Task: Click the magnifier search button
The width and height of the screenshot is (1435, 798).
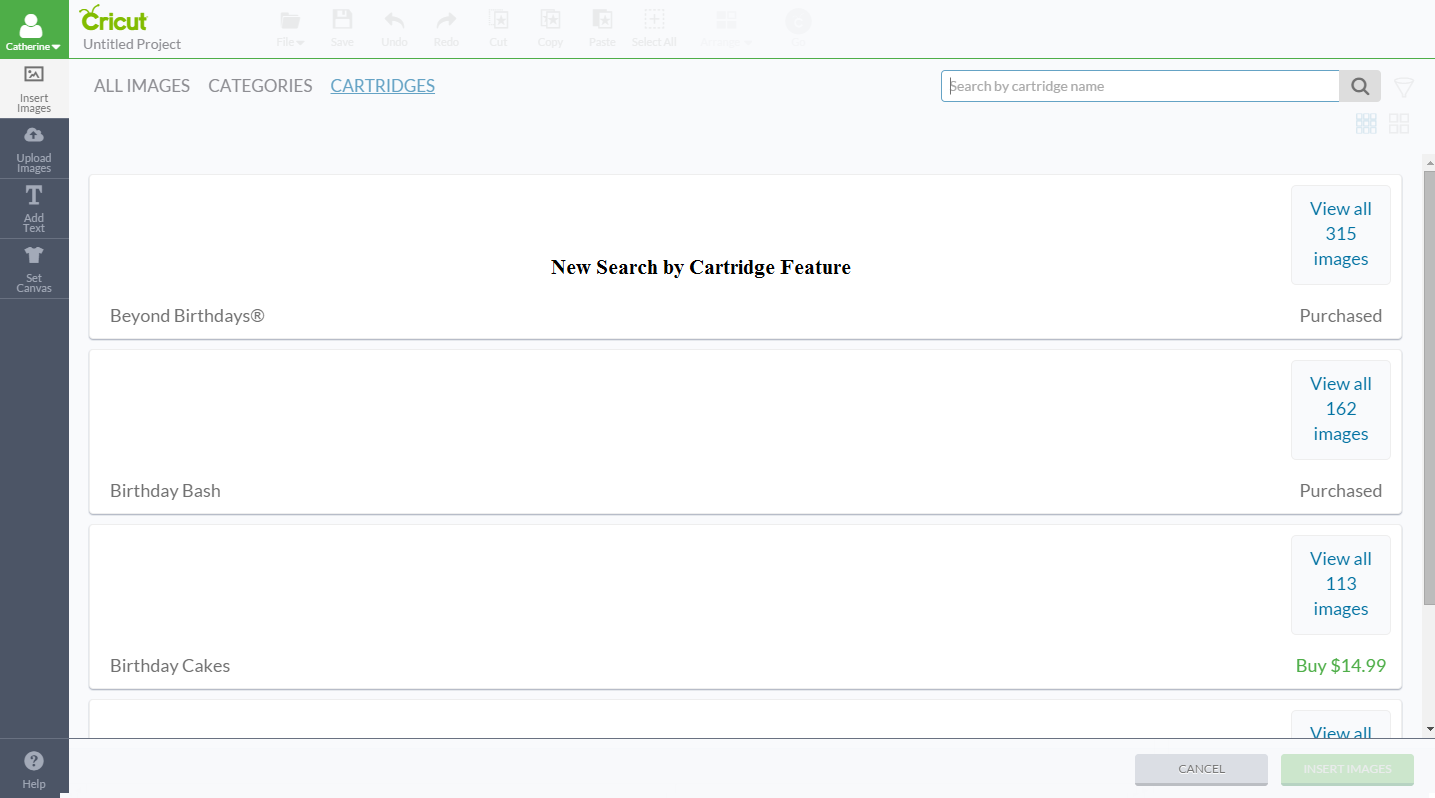Action: [1360, 86]
